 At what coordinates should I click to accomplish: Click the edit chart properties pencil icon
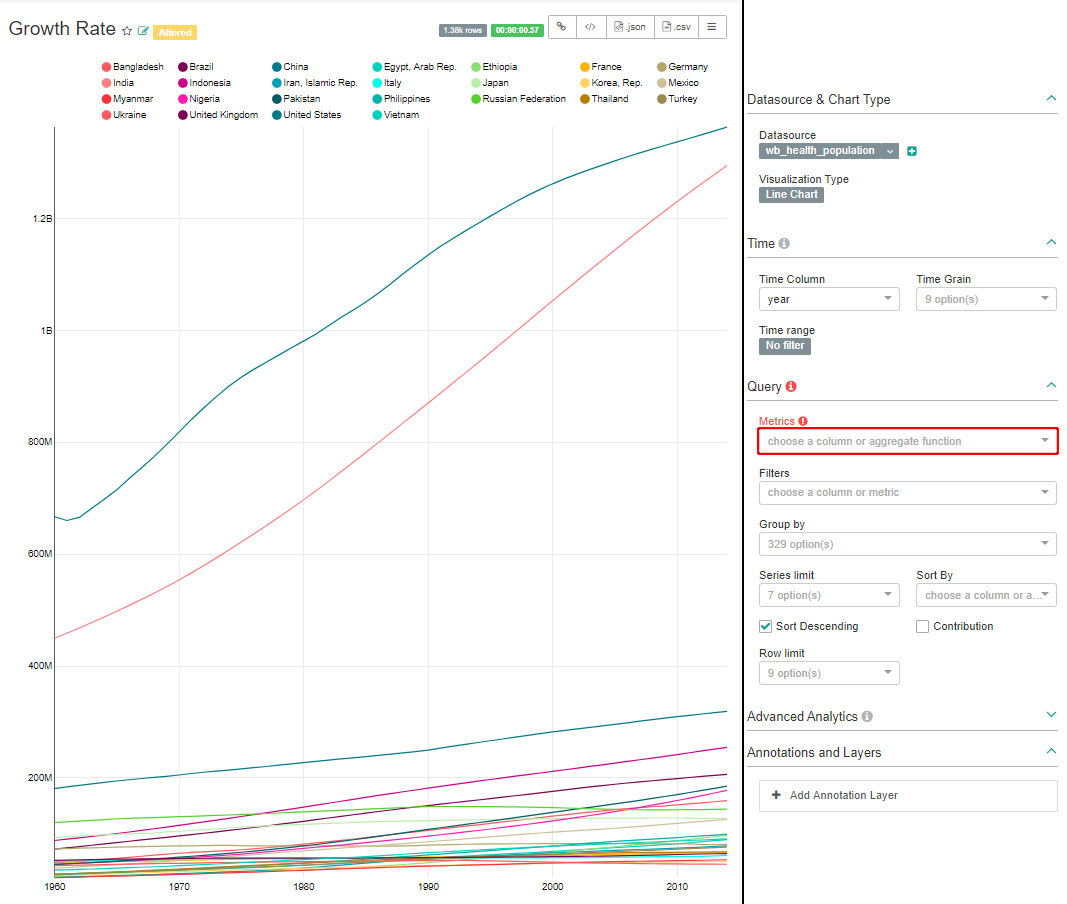click(143, 31)
